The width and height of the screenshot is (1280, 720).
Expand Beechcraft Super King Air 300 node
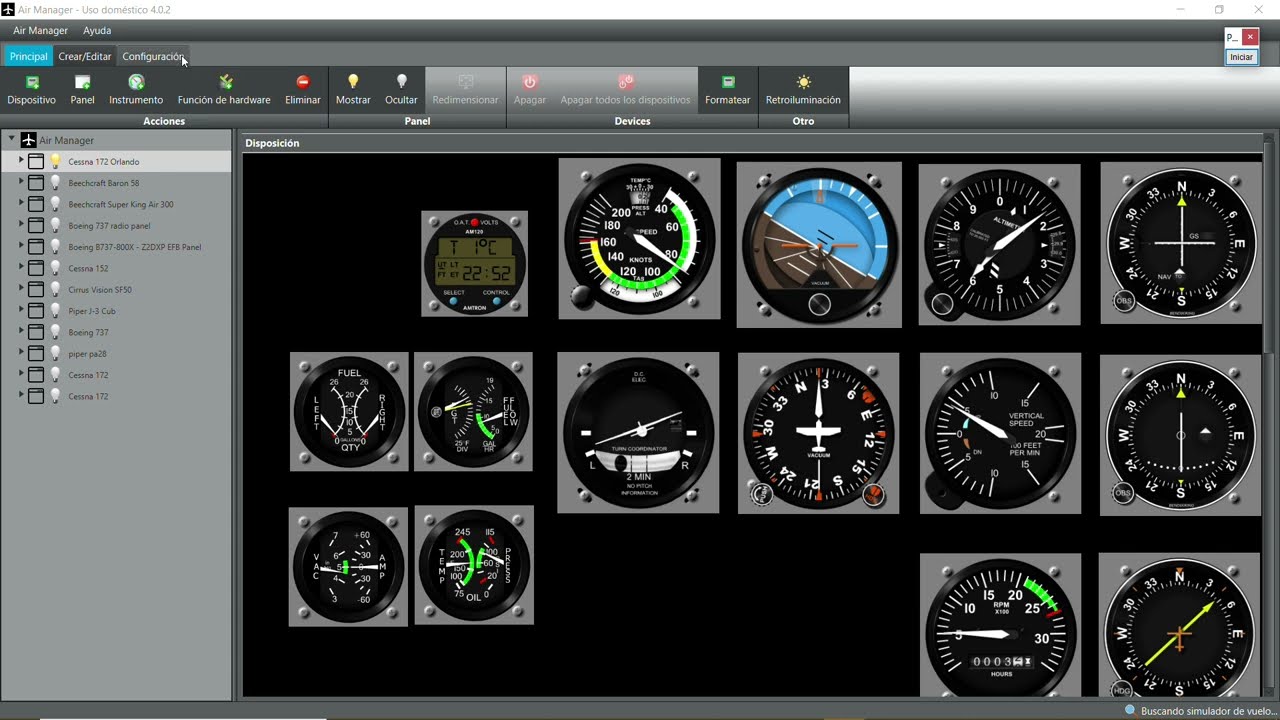[21, 204]
